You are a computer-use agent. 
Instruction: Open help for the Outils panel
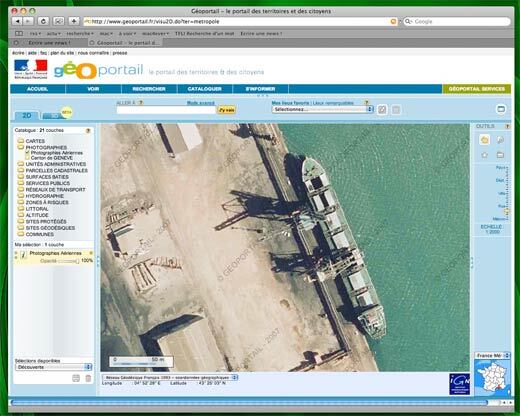point(507,126)
